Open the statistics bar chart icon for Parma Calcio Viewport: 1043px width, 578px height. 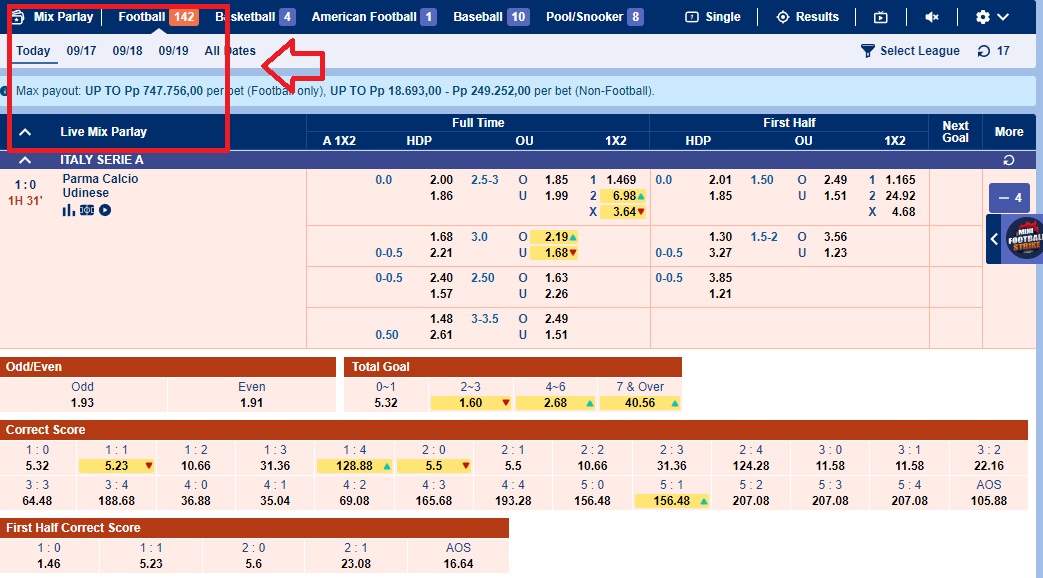point(68,210)
